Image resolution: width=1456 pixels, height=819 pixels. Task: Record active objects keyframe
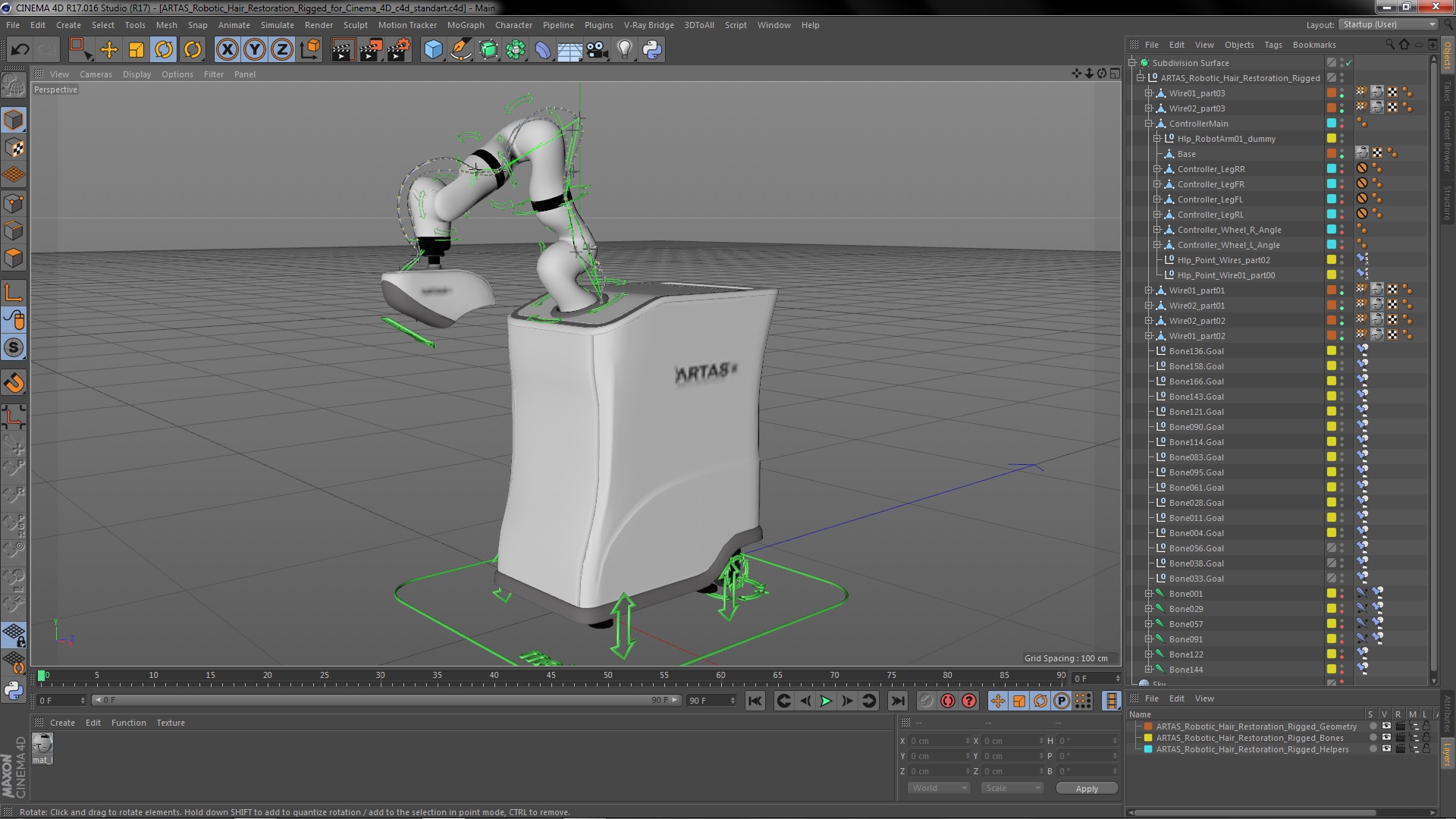pos(926,701)
